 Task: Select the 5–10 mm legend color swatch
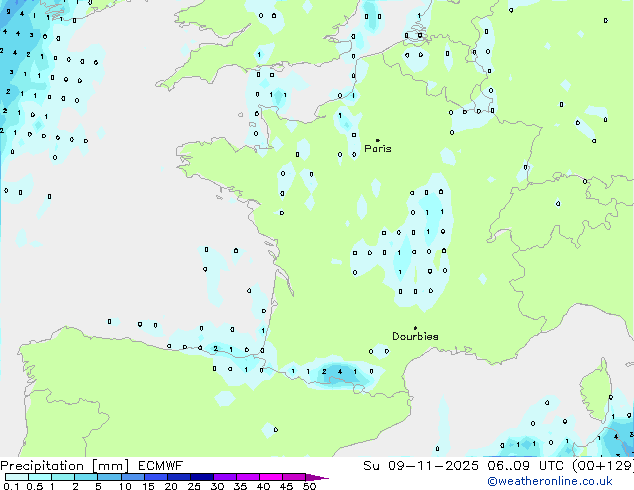(109, 477)
